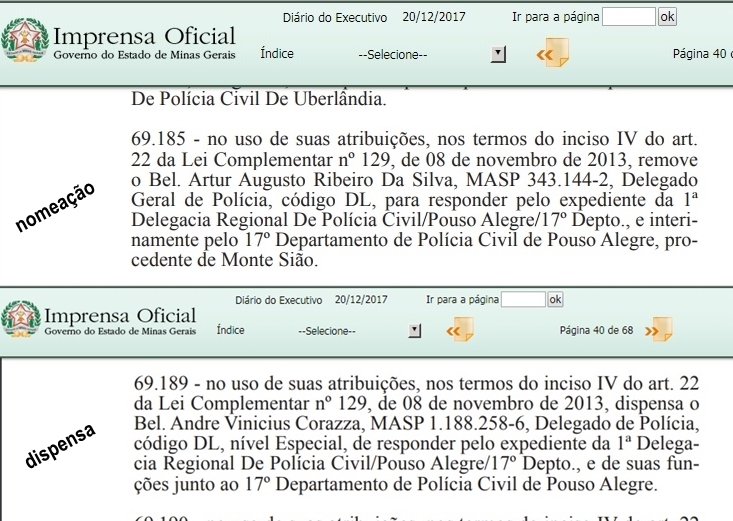Click the previous page icon in the top header
This screenshot has width=733, height=521.
[x=553, y=54]
